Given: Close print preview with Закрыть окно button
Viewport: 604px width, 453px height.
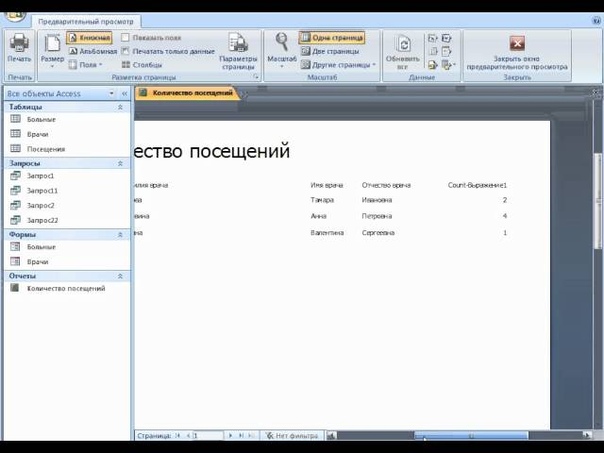Looking at the screenshot, I should 517,51.
